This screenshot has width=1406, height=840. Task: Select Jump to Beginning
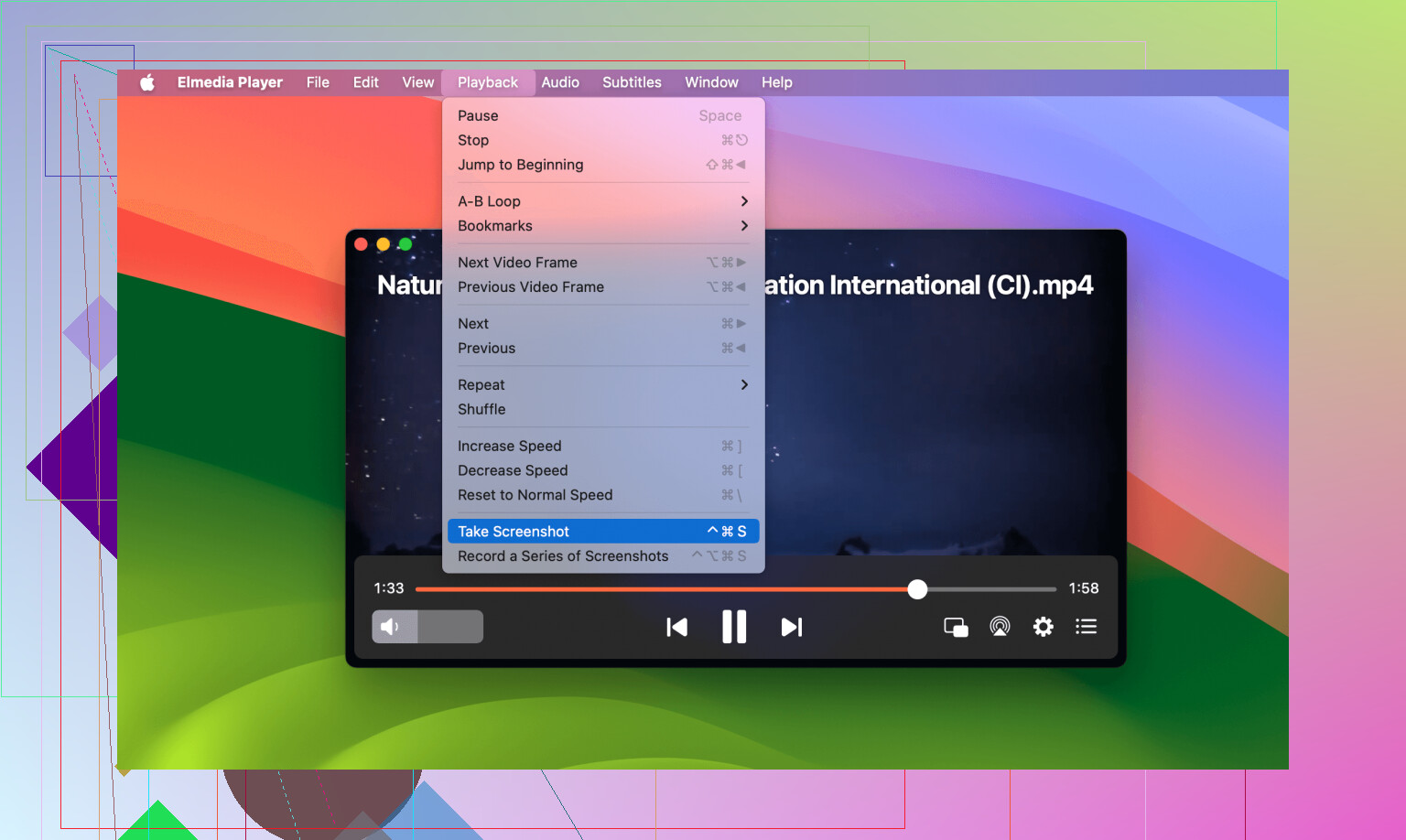tap(603, 165)
